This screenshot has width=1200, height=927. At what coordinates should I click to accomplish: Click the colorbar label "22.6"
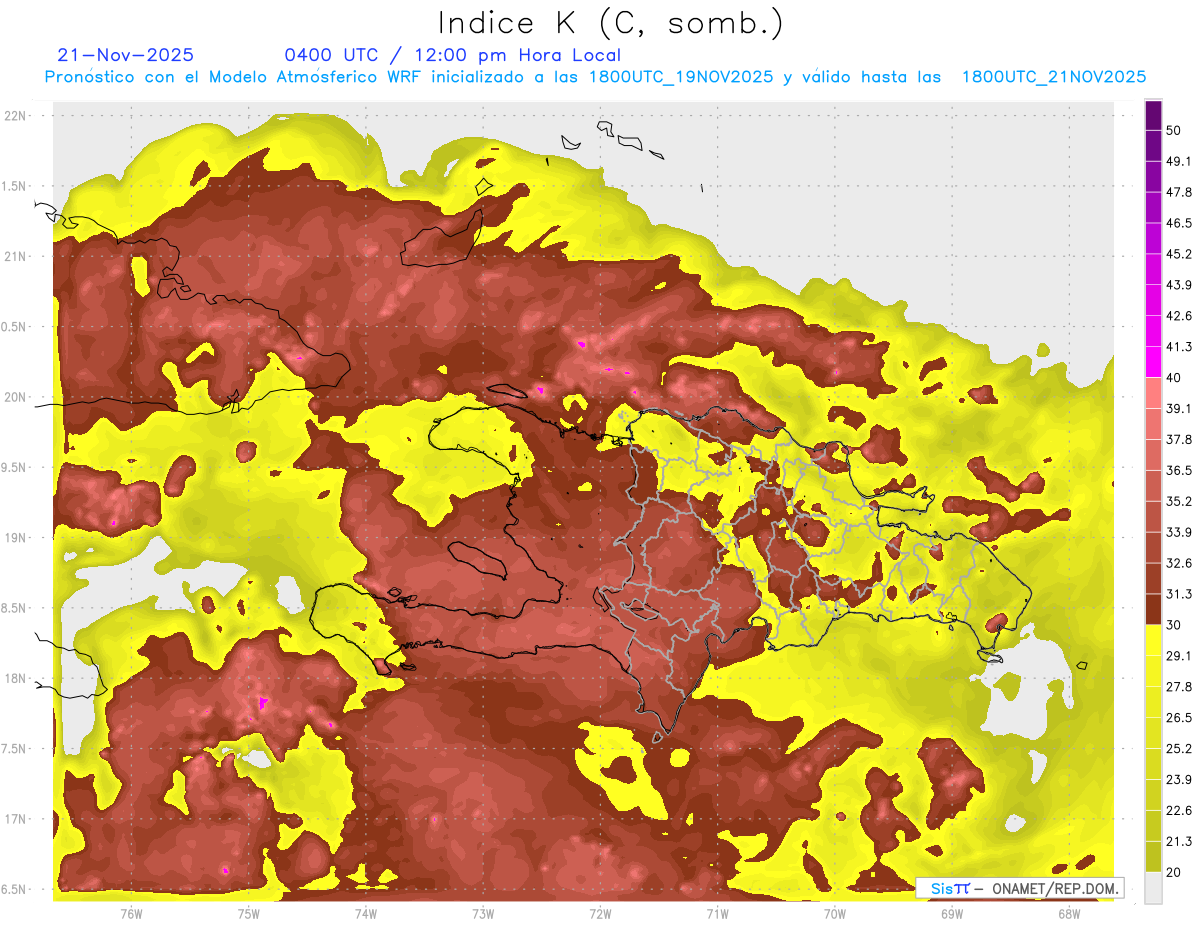[x=1178, y=810]
